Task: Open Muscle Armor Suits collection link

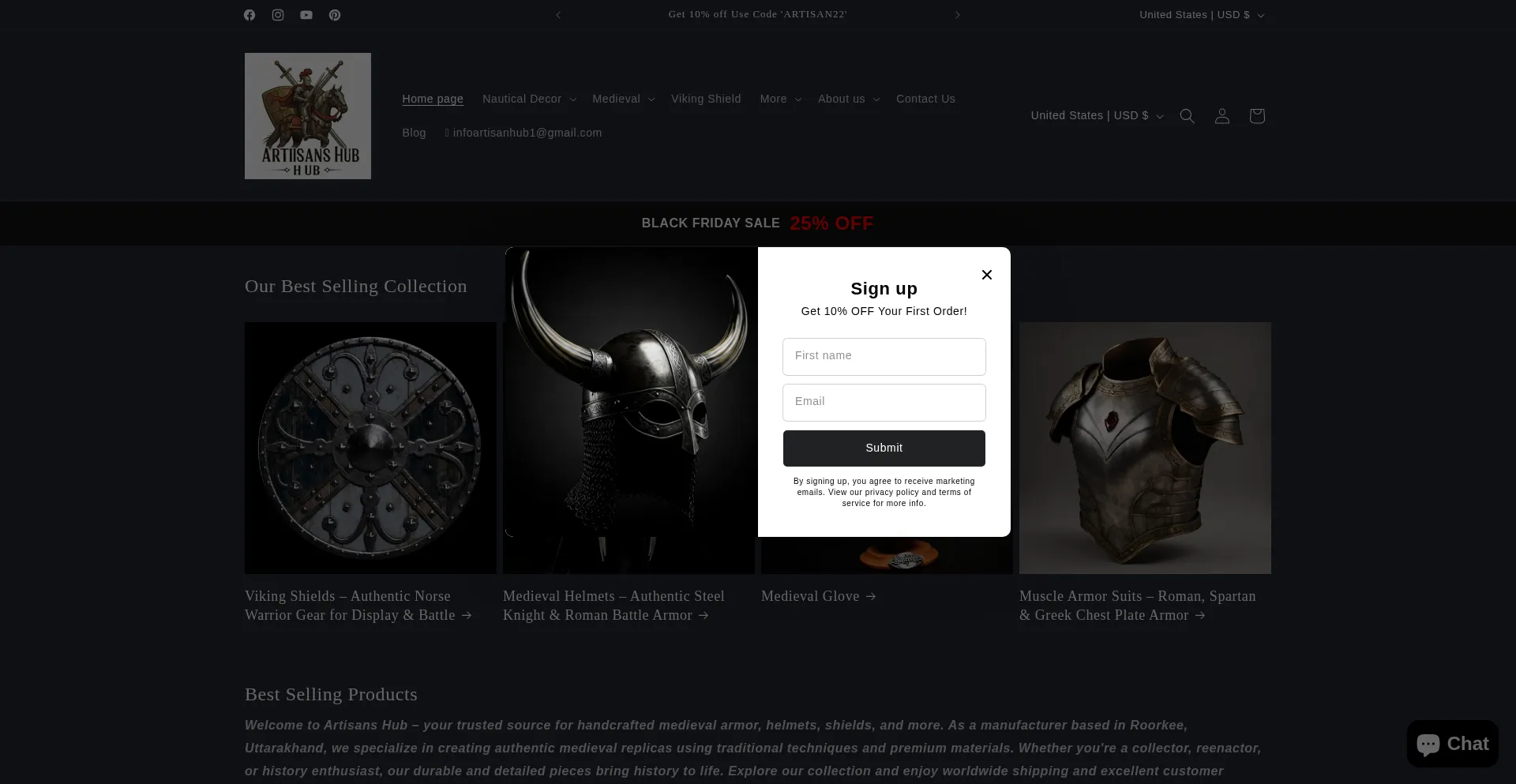Action: (1138, 606)
